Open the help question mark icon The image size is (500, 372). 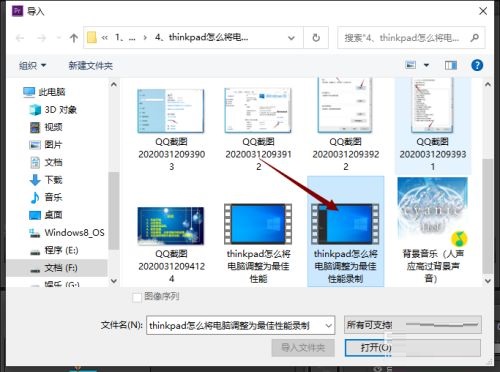click(x=477, y=65)
